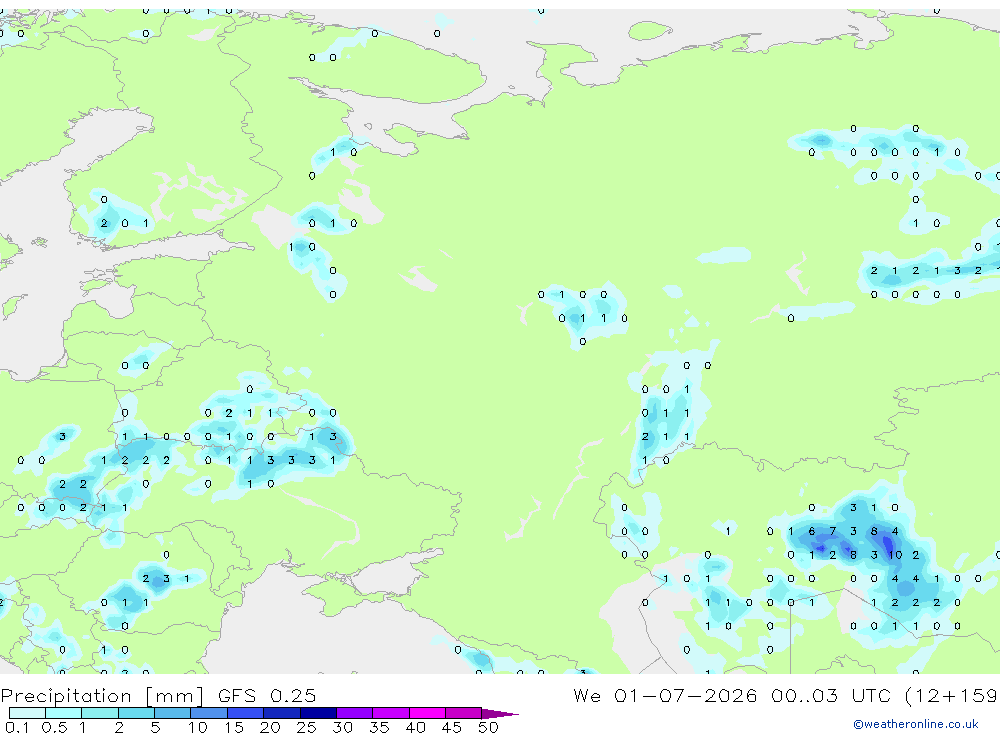Click the 'Precipitation [mm]' title text
Viewport: 1000px width, 733px height.
102,695
